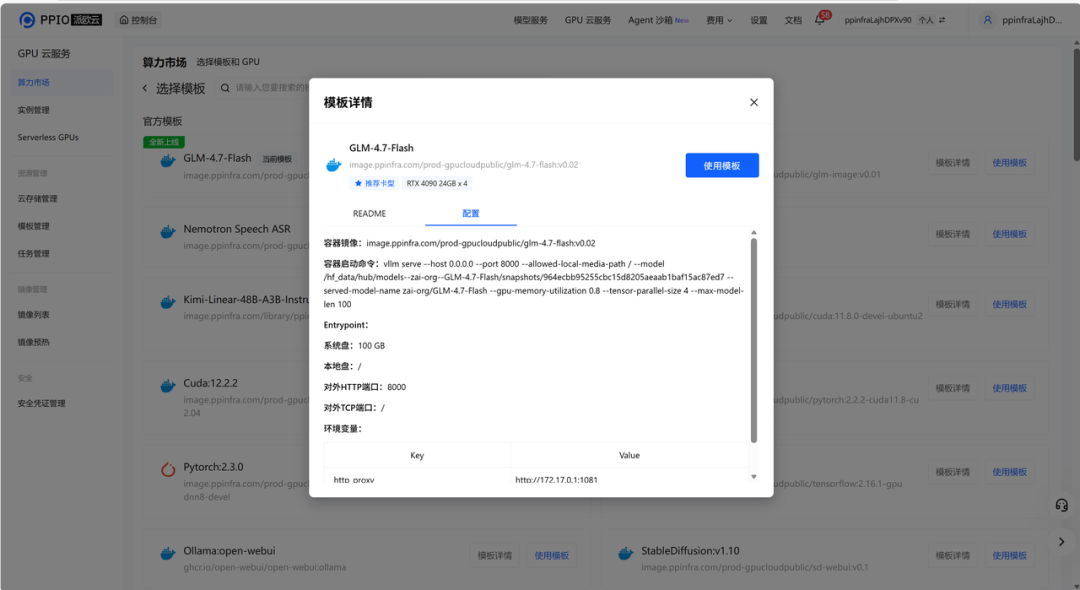Click the Pytorch:2.3.0 template logo icon
Screen dimensions: 1080x590
tap(168, 470)
